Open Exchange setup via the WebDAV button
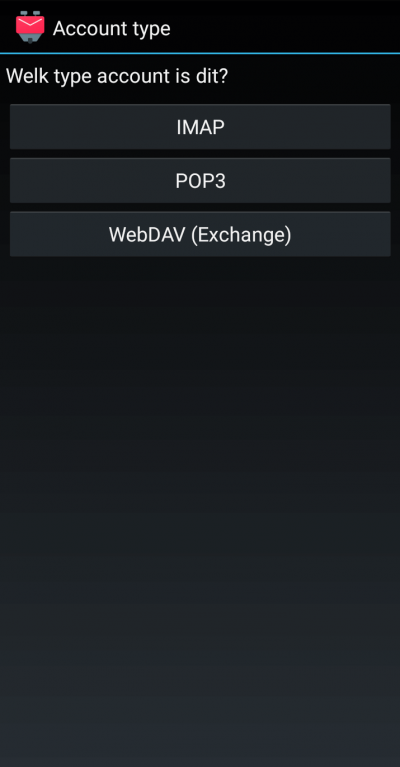 pos(200,234)
